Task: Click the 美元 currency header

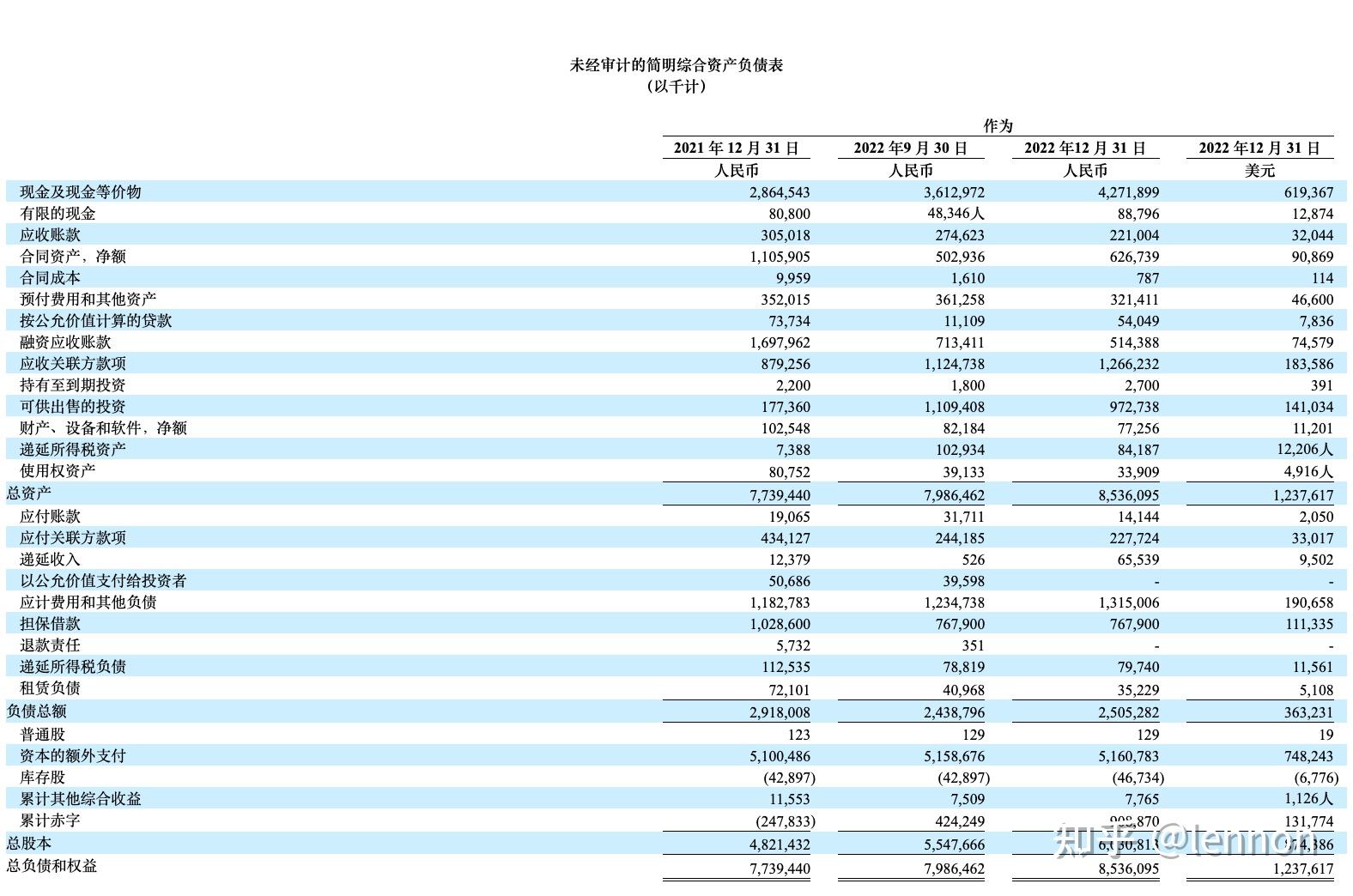Action: [x=1260, y=170]
